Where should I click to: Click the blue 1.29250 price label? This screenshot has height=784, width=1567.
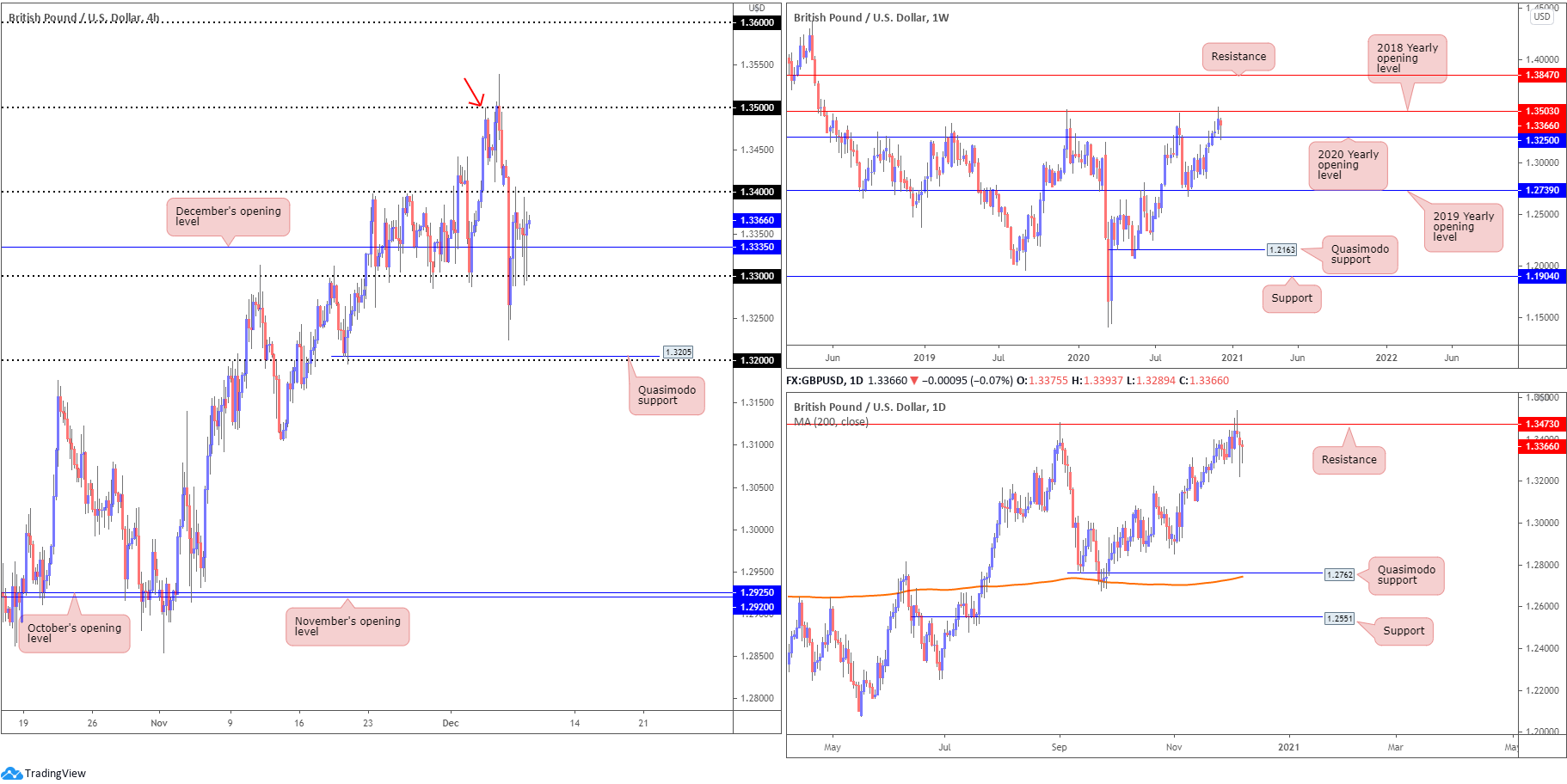[757, 592]
